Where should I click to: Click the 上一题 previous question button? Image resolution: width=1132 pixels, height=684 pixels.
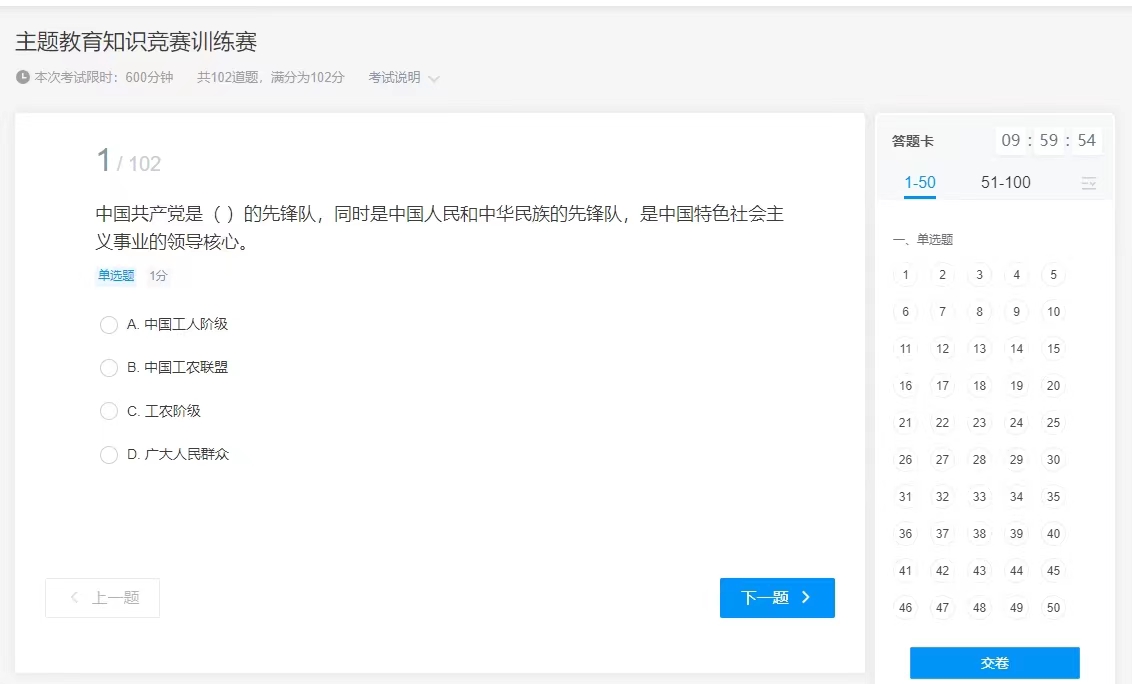coord(103,597)
